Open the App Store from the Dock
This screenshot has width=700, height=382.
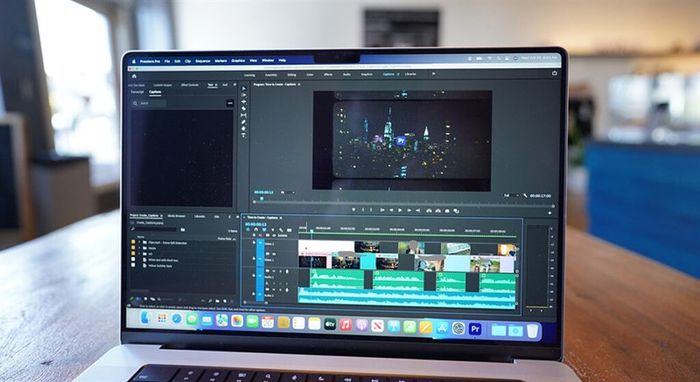(442, 328)
